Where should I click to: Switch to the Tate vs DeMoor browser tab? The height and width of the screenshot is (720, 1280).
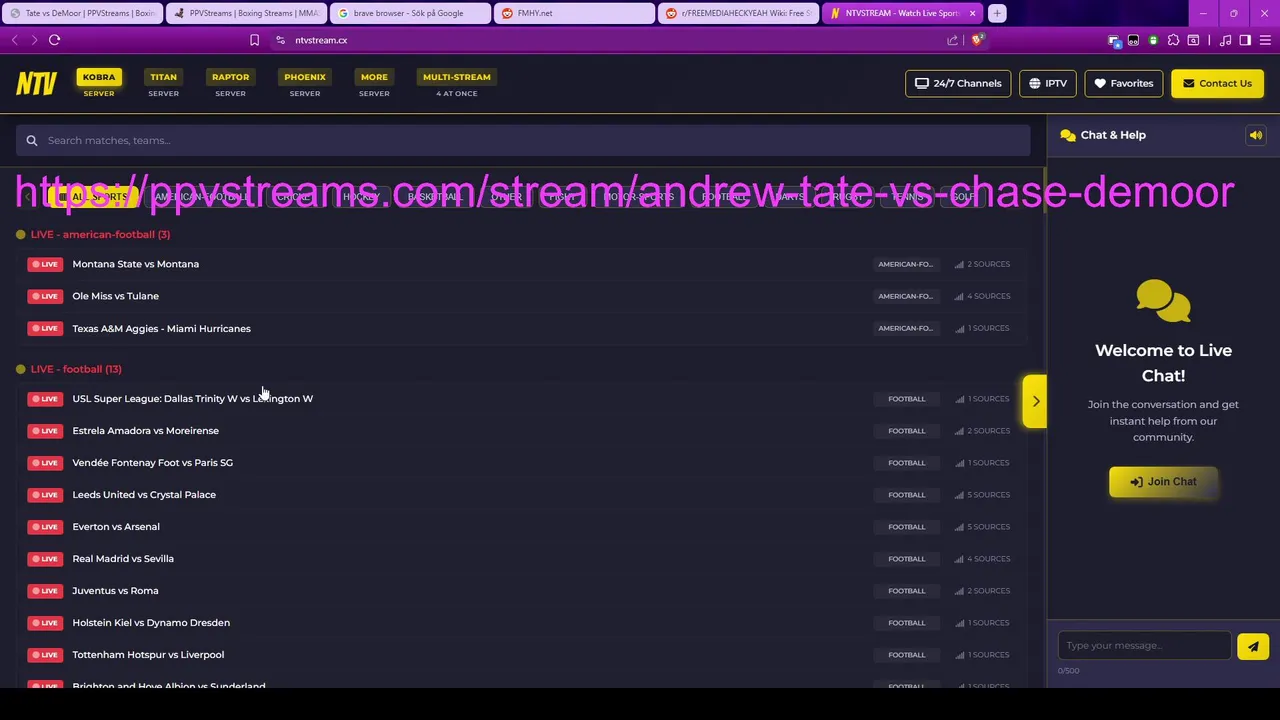pyautogui.click(x=82, y=13)
